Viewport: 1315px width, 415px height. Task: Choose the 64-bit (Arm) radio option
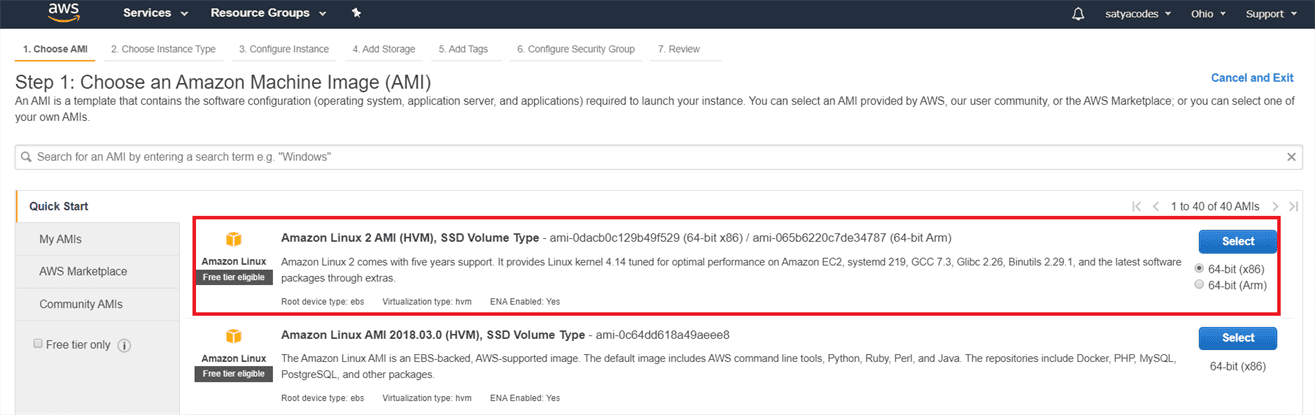coord(1200,285)
